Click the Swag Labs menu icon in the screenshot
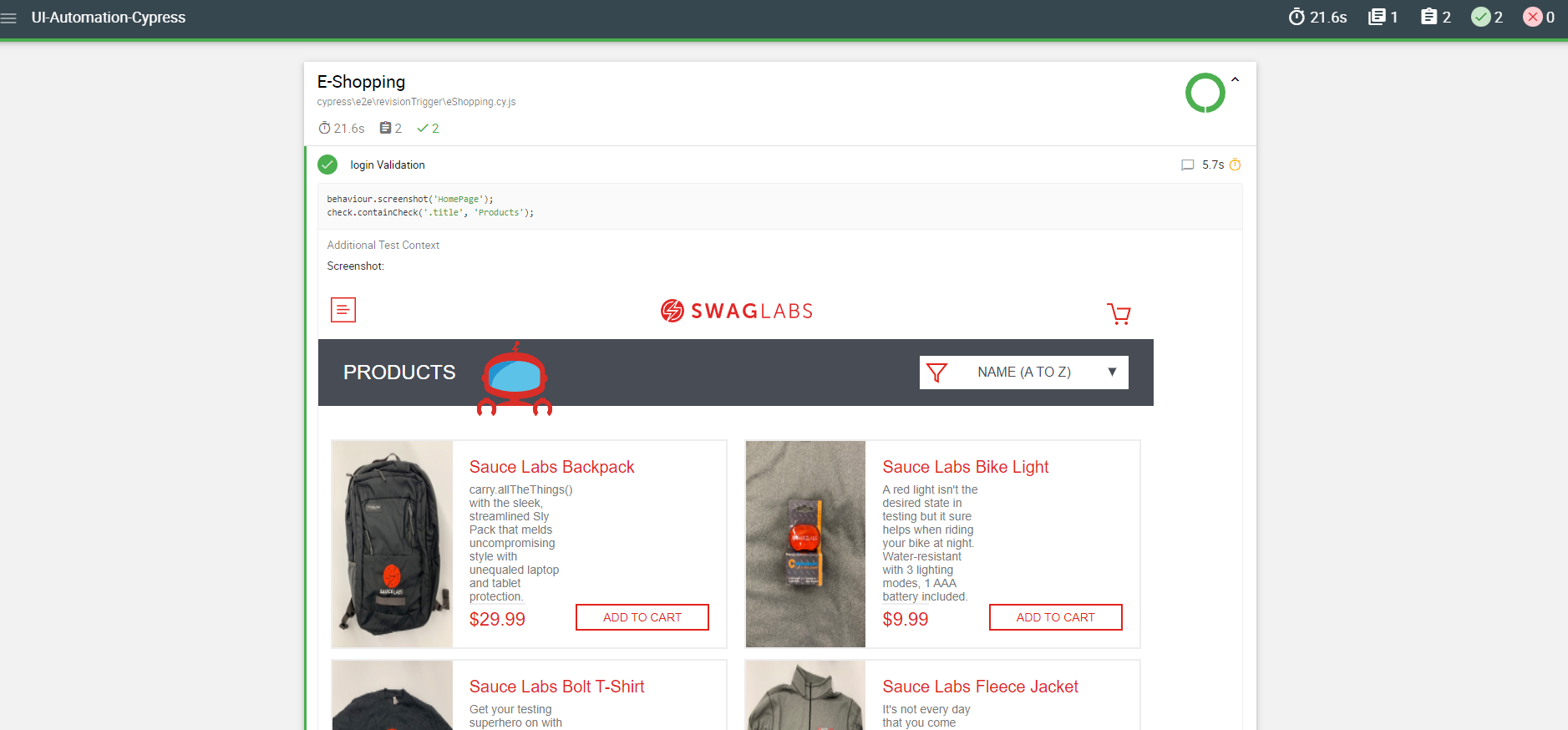This screenshot has height=730, width=1568. tap(343, 310)
